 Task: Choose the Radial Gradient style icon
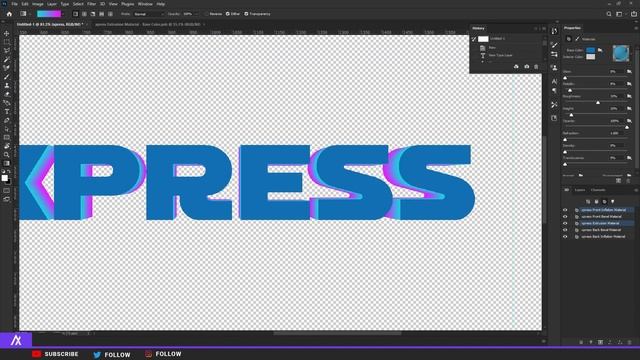84,14
